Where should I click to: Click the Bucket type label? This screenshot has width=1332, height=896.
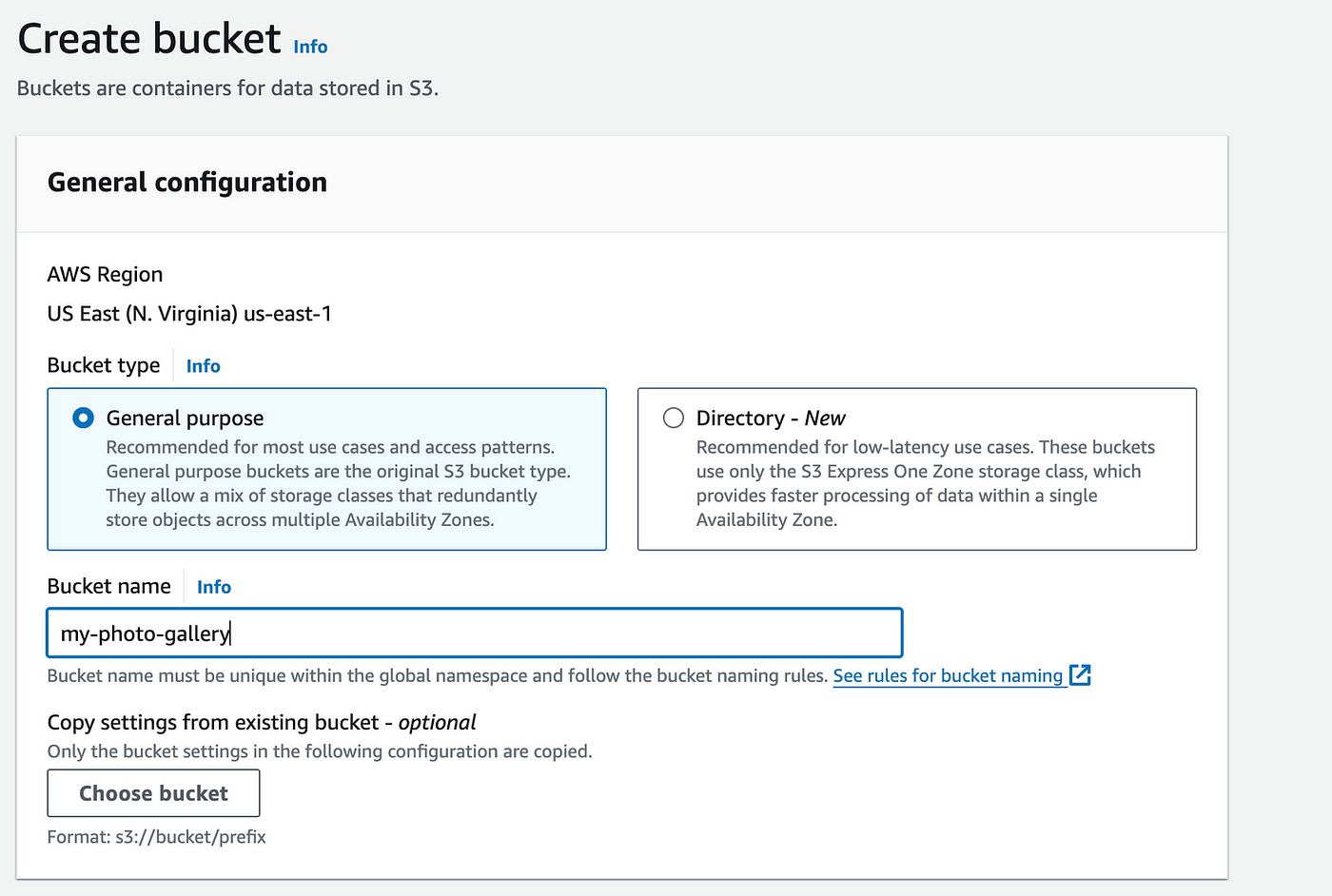coord(103,365)
